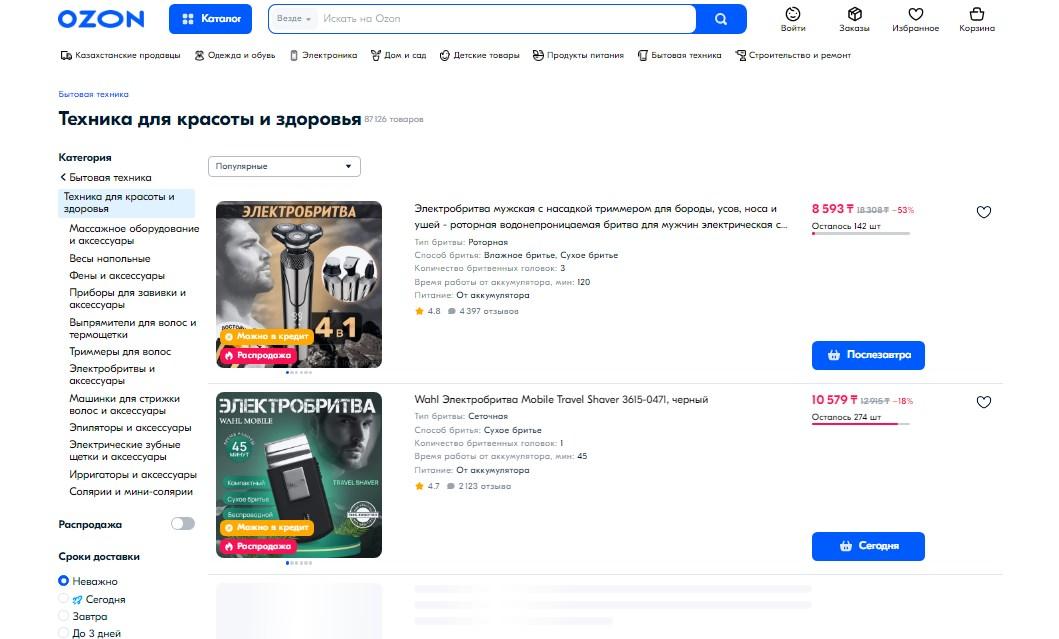The height and width of the screenshot is (639, 1059).
Task: Open the Электроника top menu item
Action: click(x=324, y=55)
